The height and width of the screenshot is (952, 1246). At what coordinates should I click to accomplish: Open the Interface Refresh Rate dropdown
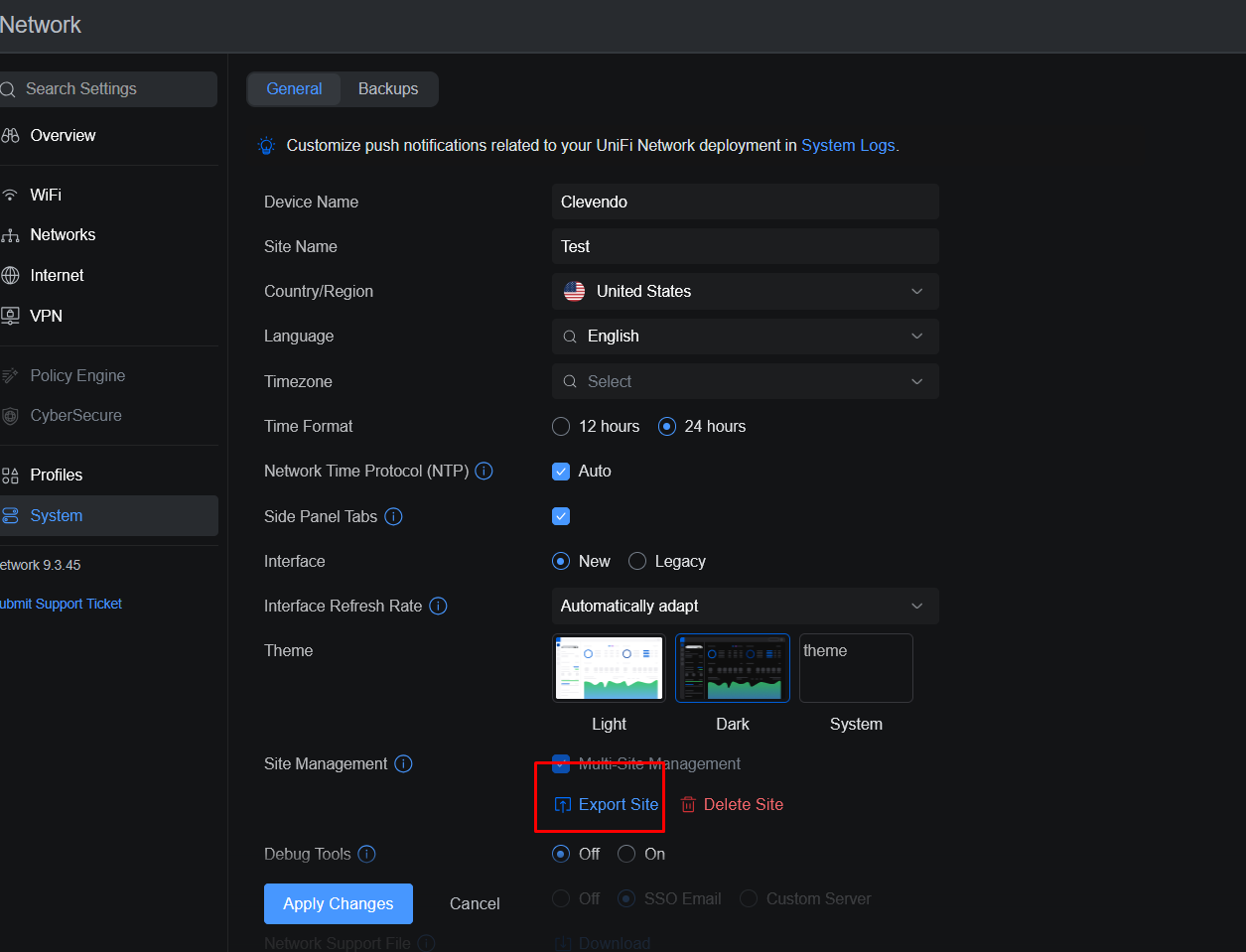click(746, 606)
